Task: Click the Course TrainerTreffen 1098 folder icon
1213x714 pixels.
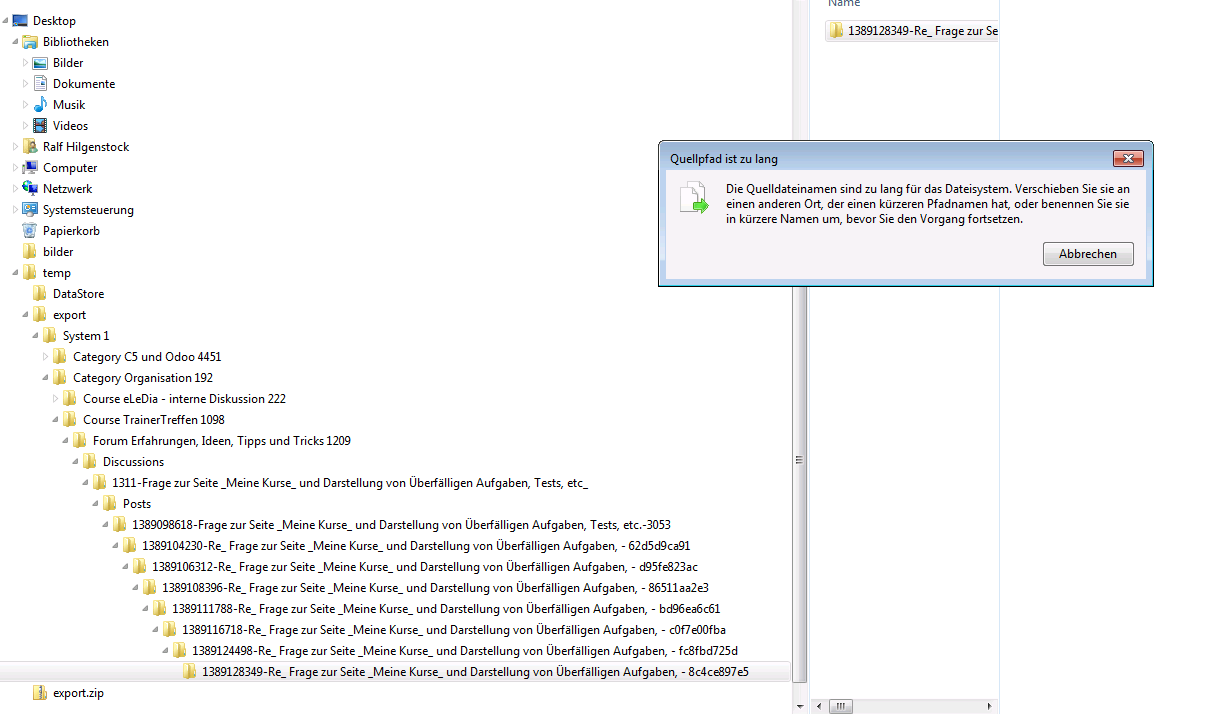Action: (x=70, y=420)
